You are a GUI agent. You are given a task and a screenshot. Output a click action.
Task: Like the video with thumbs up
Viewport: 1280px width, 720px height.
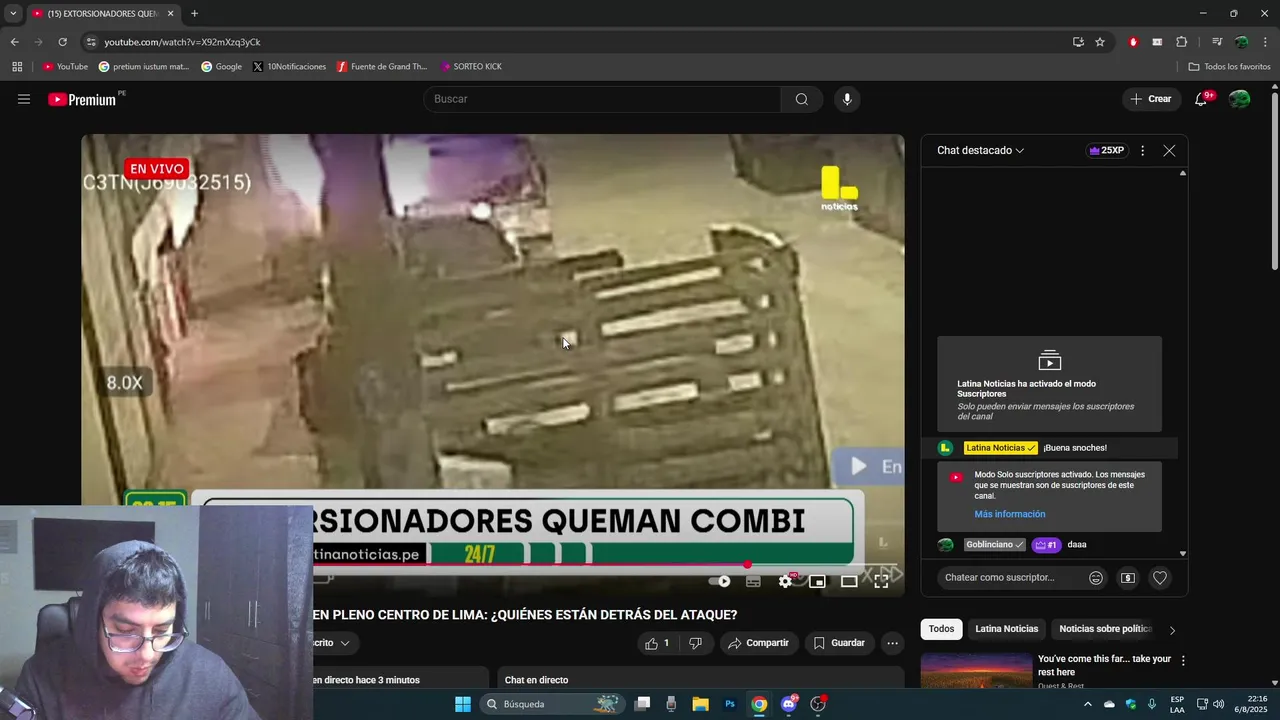(657, 643)
